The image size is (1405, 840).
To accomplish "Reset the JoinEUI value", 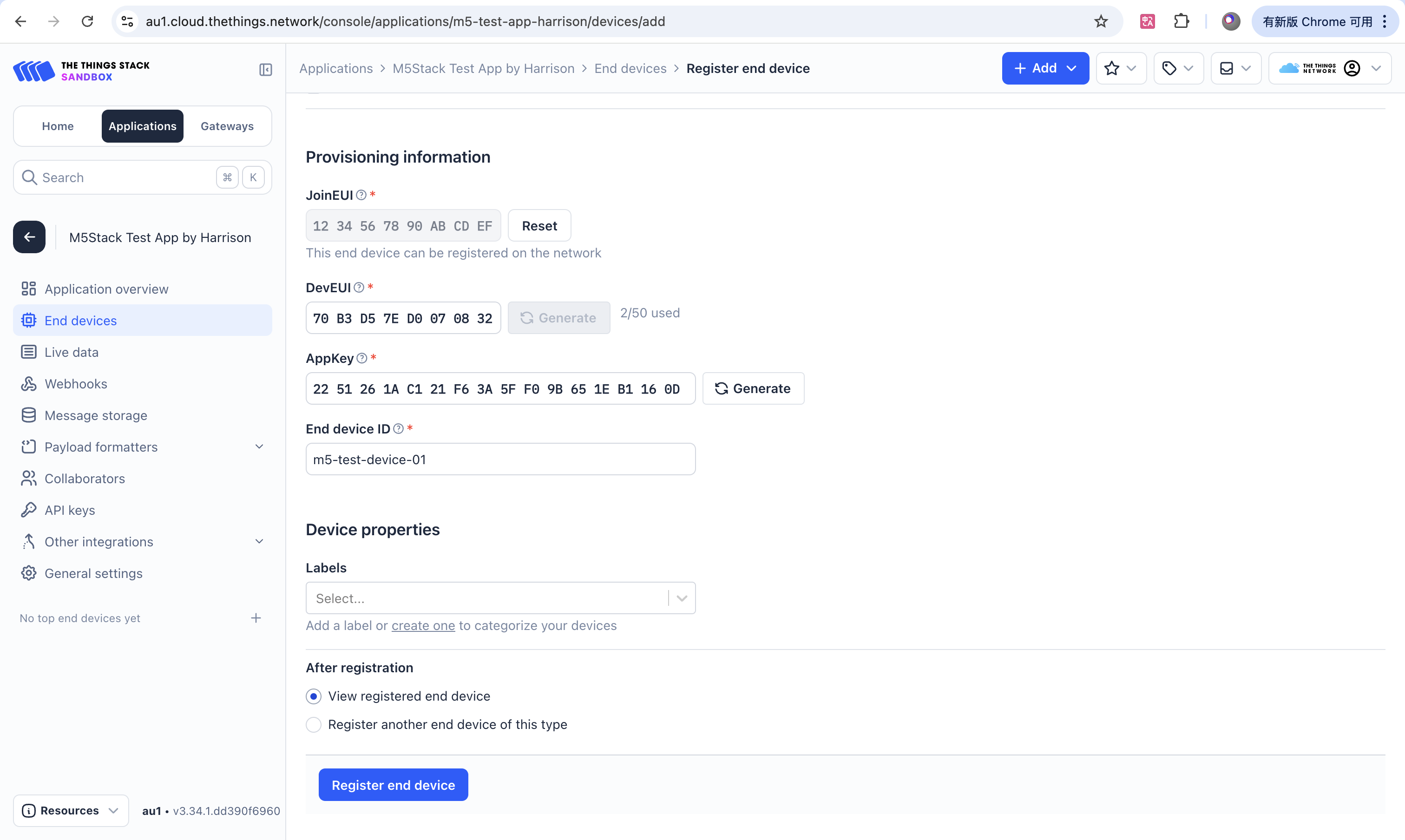I will click(539, 225).
